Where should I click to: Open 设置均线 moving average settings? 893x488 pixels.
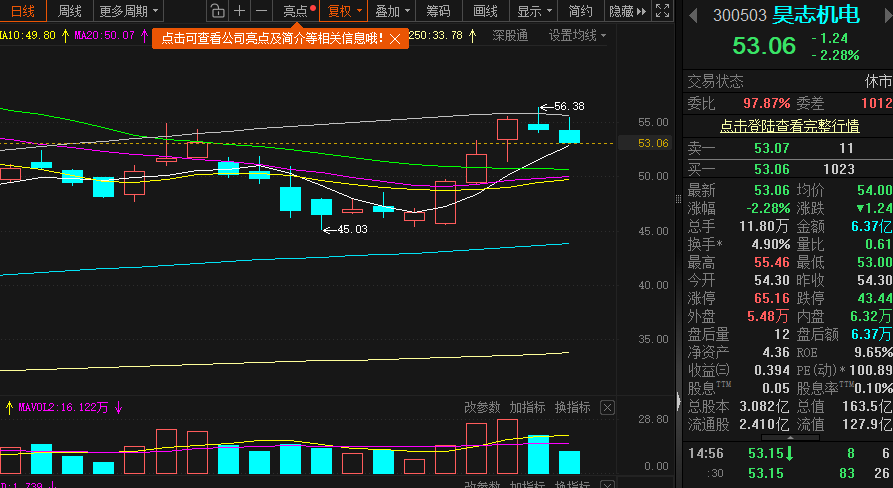coord(577,35)
